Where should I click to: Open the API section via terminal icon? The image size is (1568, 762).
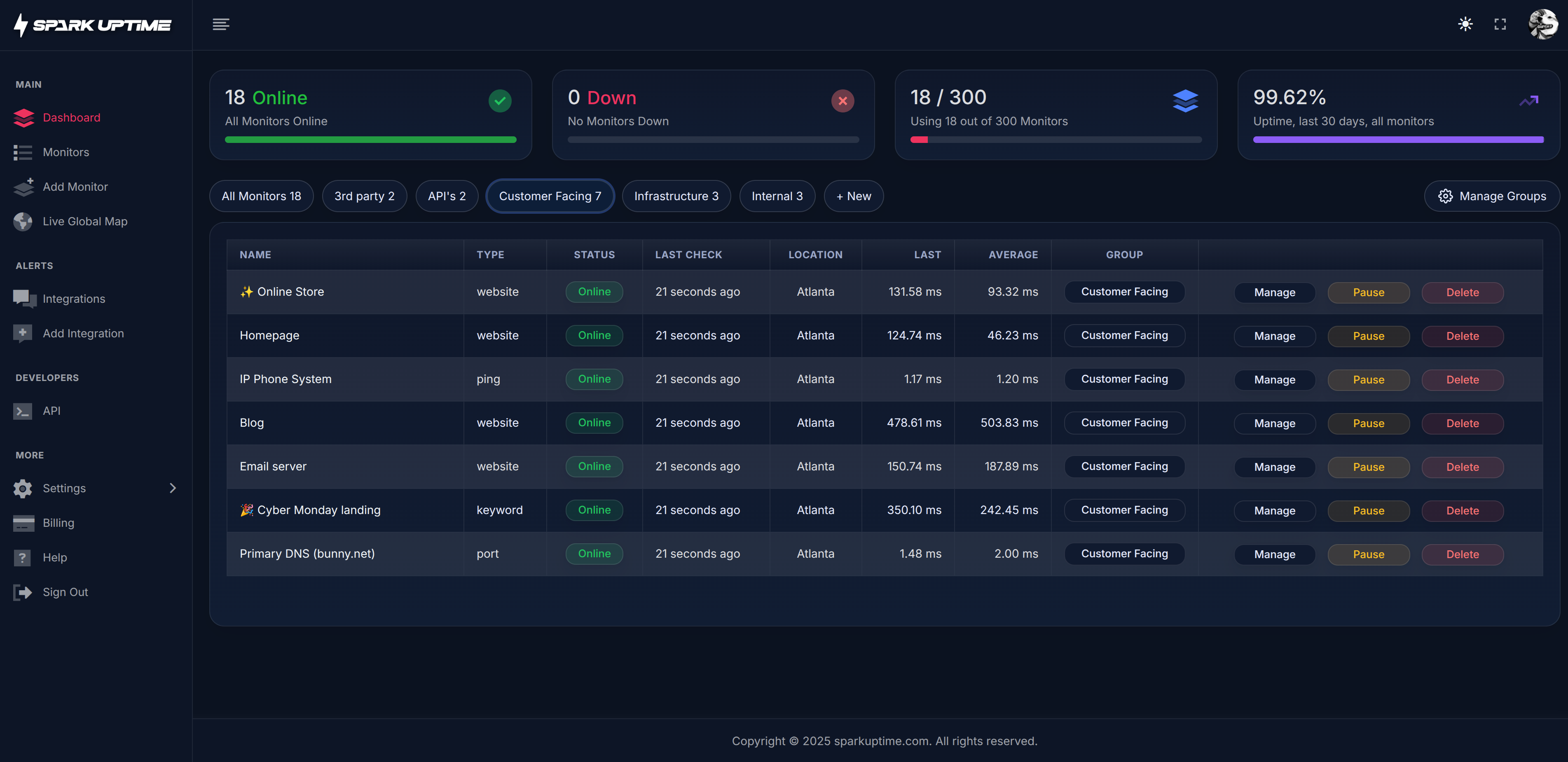tap(23, 411)
